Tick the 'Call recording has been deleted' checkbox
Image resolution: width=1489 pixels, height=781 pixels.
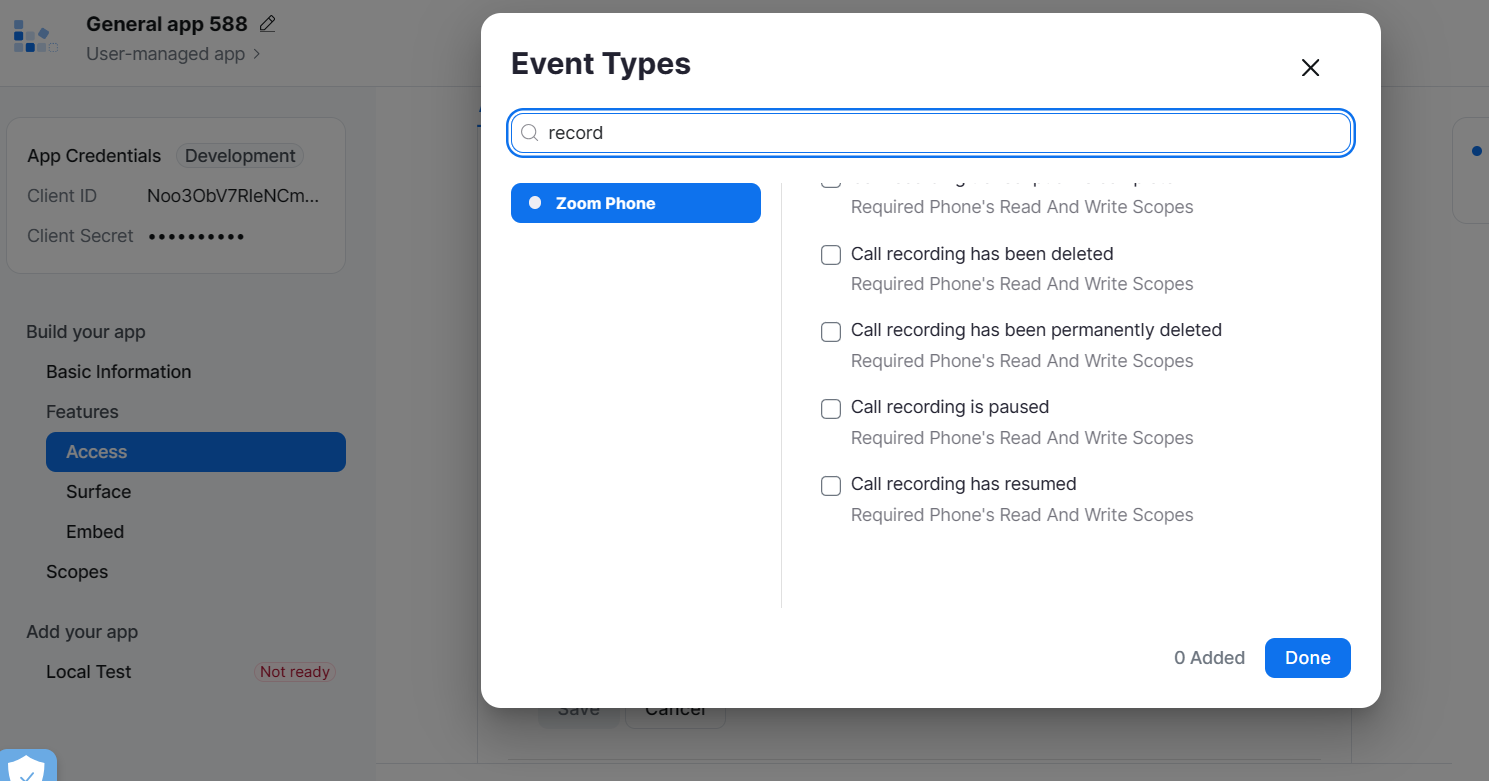(x=831, y=255)
